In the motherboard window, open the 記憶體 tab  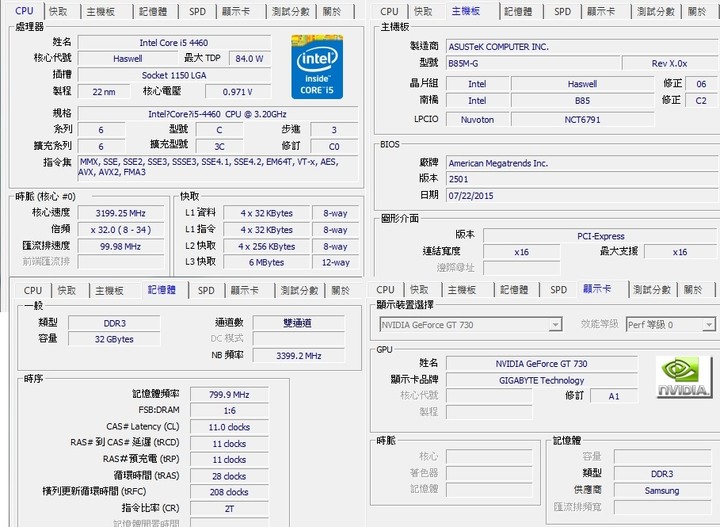(518, 11)
